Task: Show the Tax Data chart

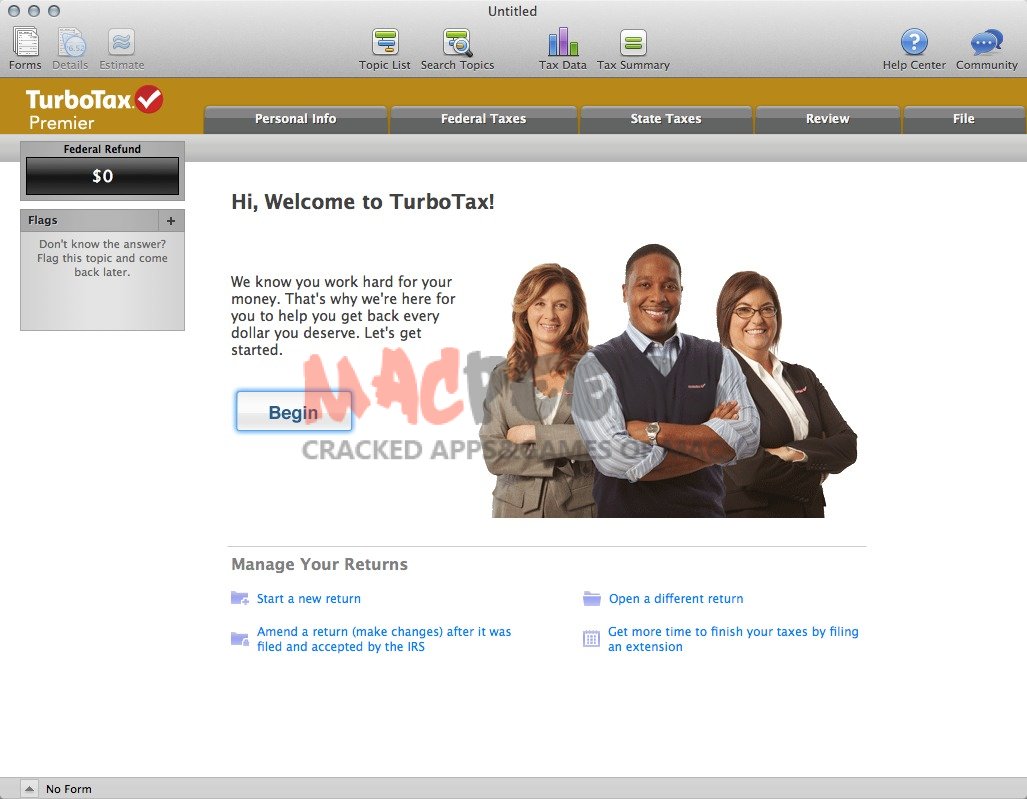Action: (x=563, y=43)
